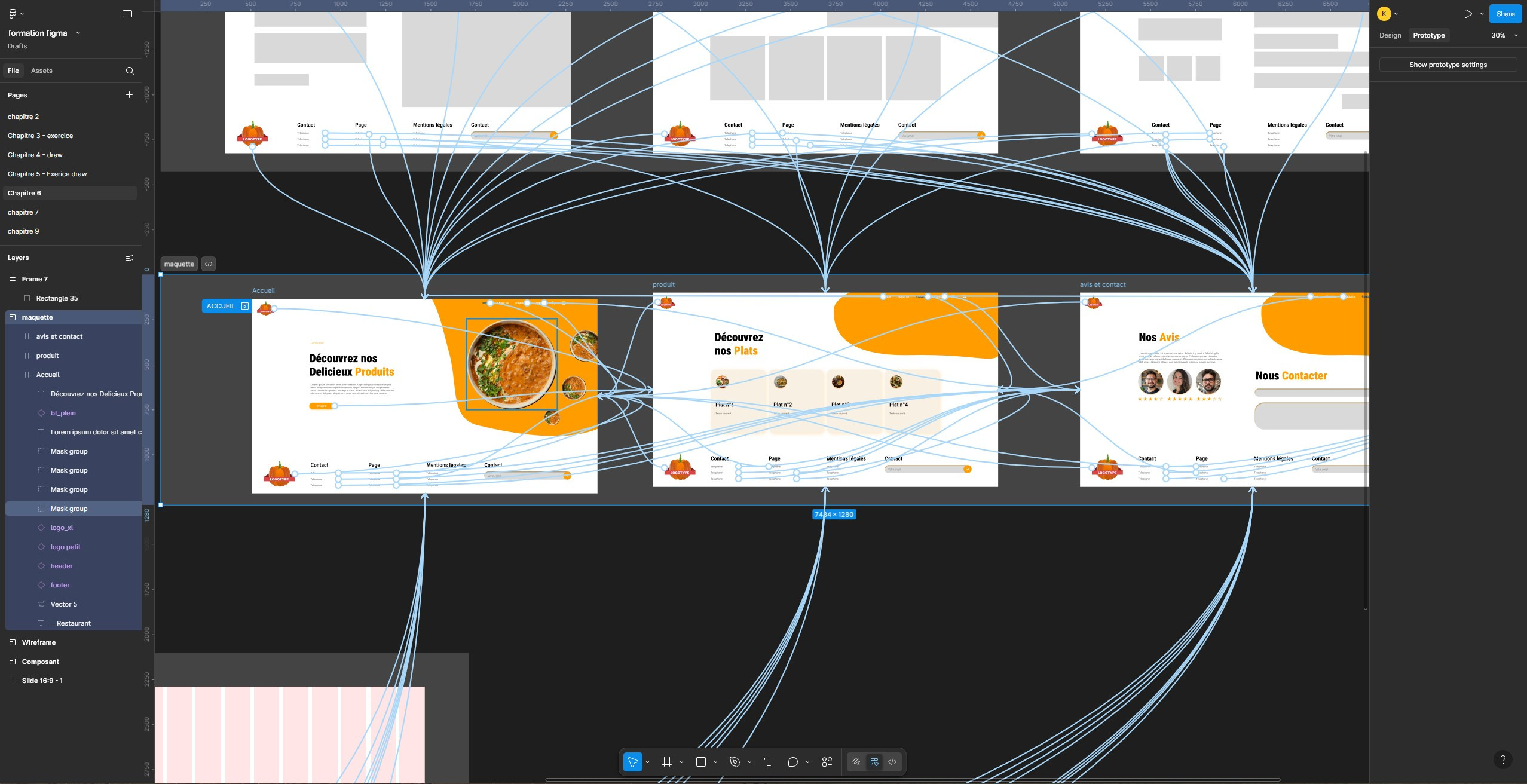Open the account avatar dropdown chevron
Viewport: 1527px width, 784px height.
(x=1396, y=14)
